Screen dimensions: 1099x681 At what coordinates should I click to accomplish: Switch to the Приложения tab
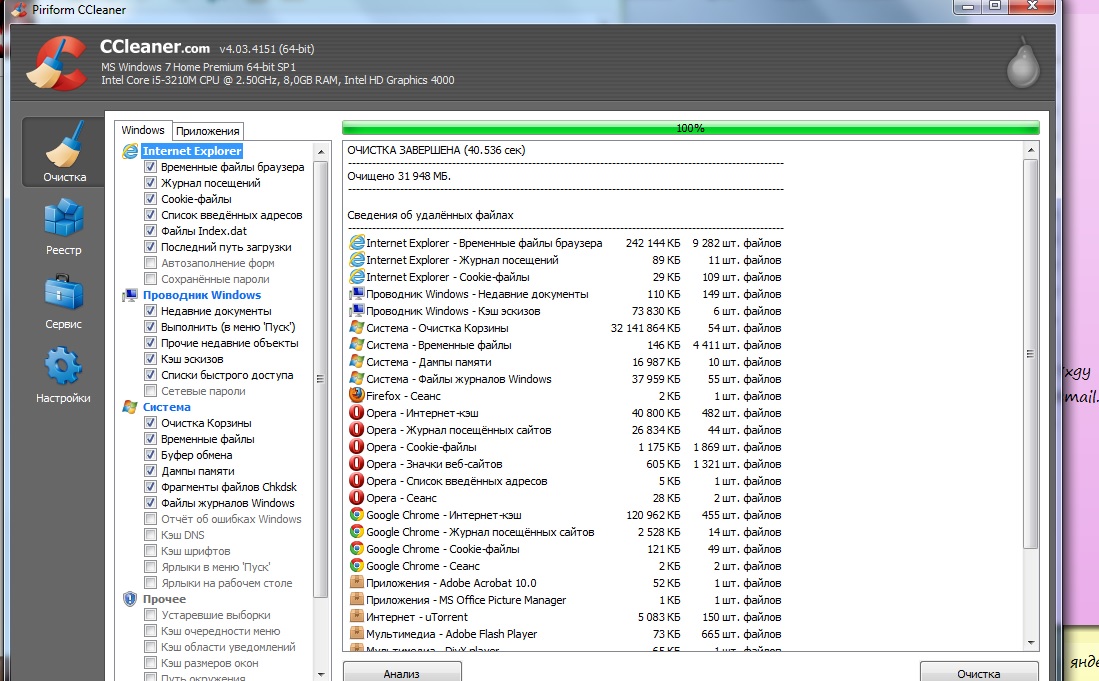point(207,131)
